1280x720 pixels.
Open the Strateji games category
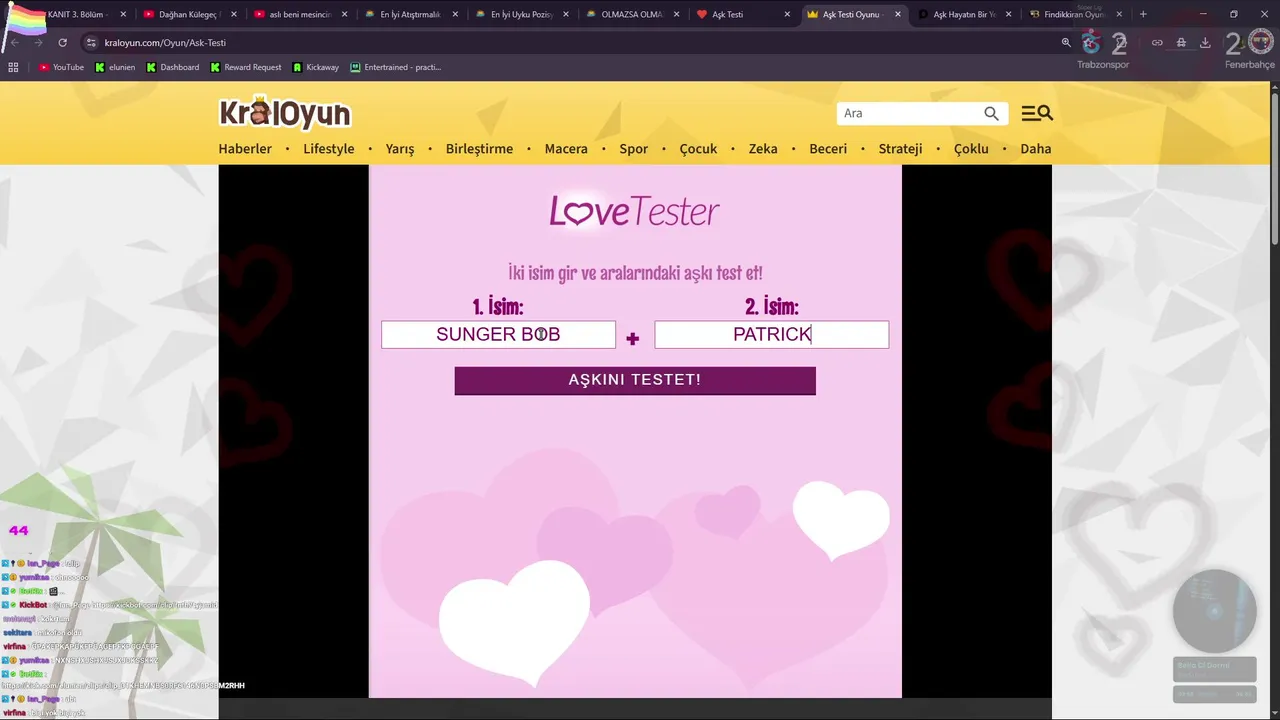coord(900,149)
